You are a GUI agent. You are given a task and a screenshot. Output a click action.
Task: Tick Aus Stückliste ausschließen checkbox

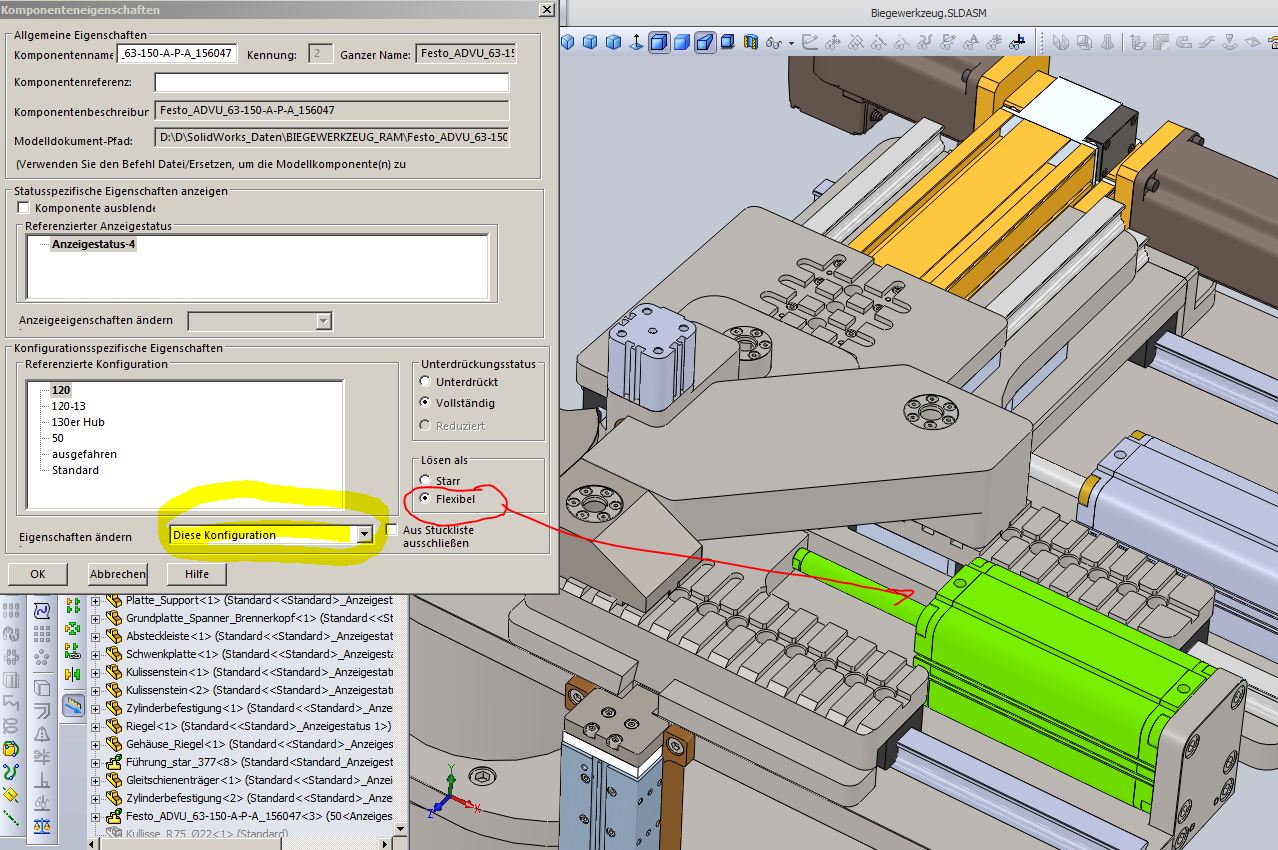(x=392, y=529)
